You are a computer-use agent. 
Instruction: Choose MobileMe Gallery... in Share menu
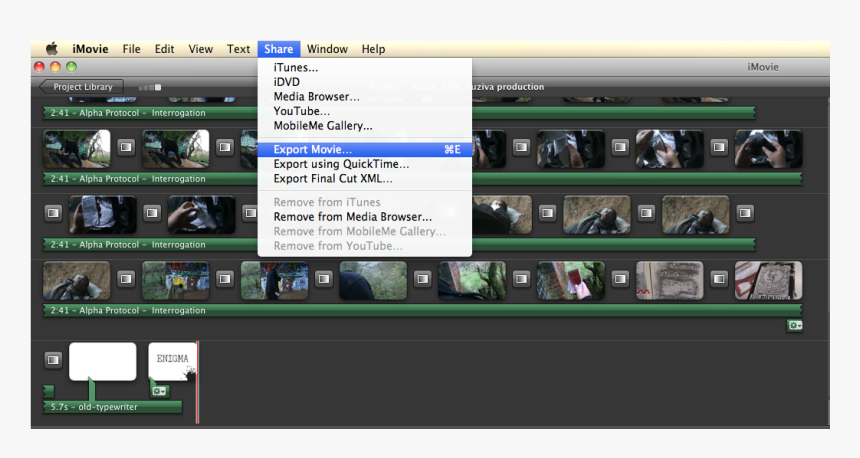click(x=365, y=126)
